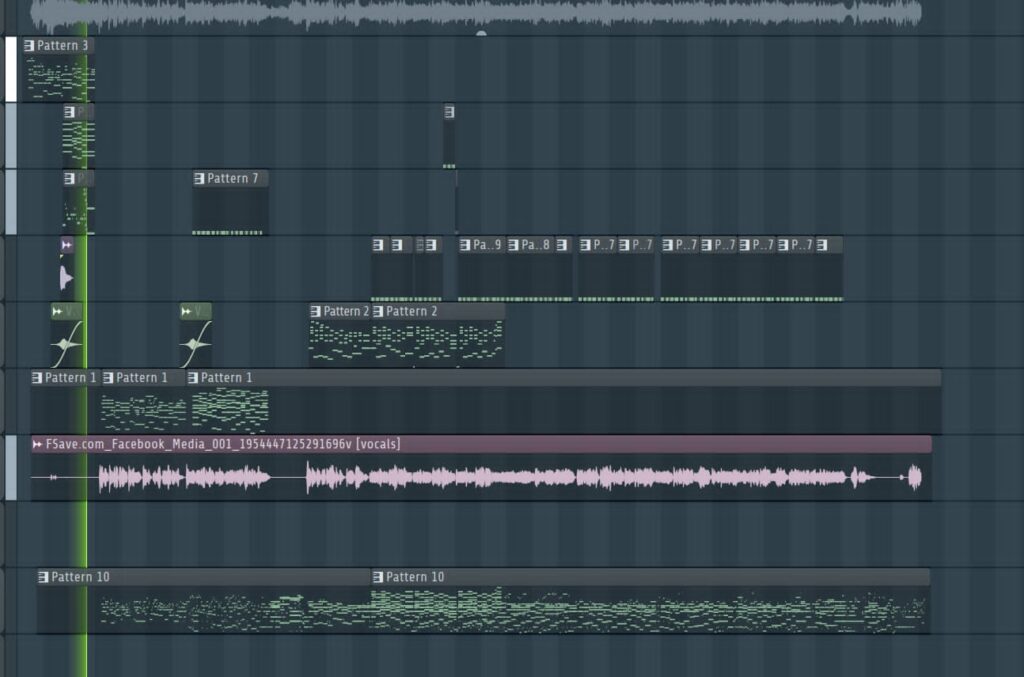Open the clip menu of the Pa..9 clip
The height and width of the screenshot is (677, 1024).
click(466, 245)
